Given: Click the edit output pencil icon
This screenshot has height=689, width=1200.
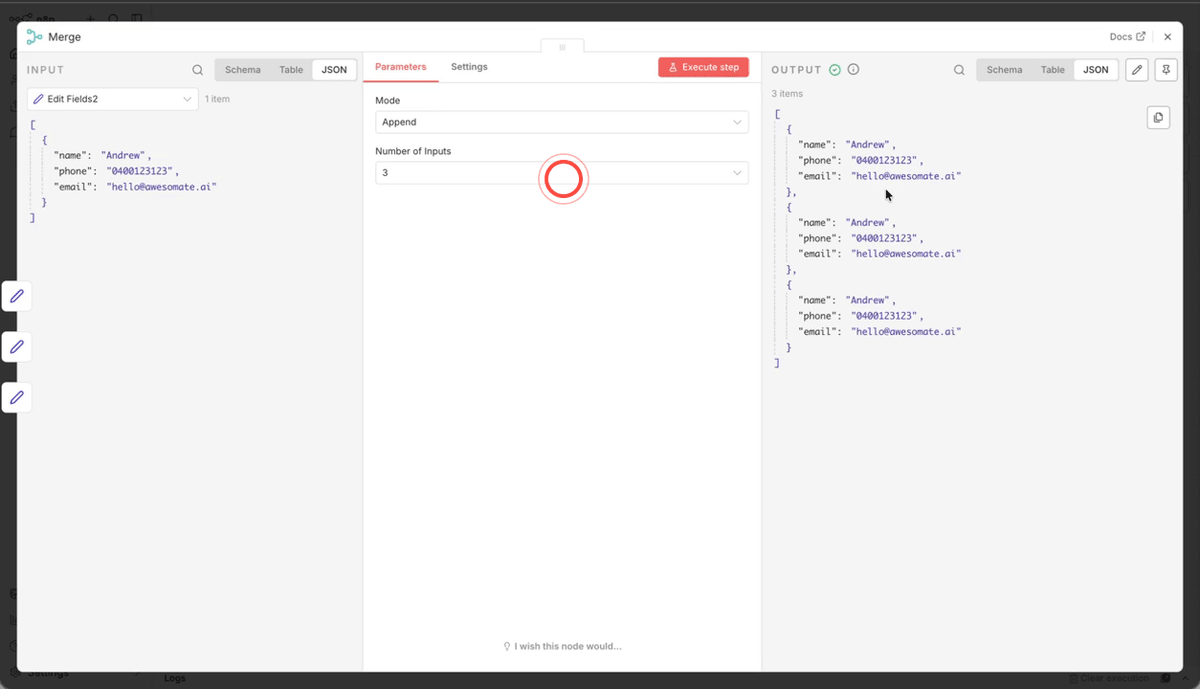Looking at the screenshot, I should 1137,70.
